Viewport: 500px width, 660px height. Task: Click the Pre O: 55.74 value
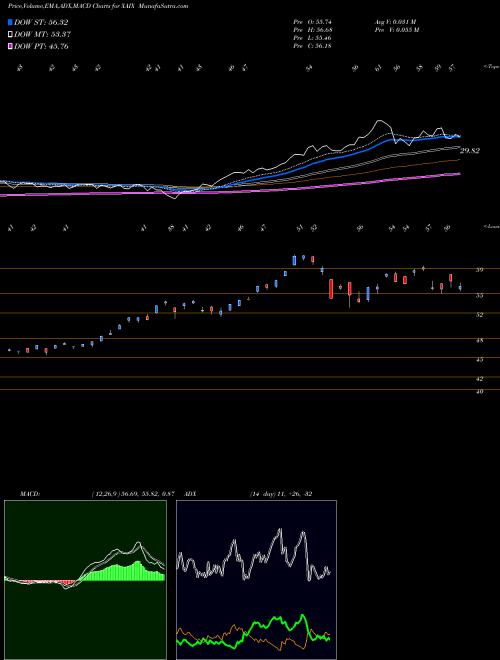(313, 21)
